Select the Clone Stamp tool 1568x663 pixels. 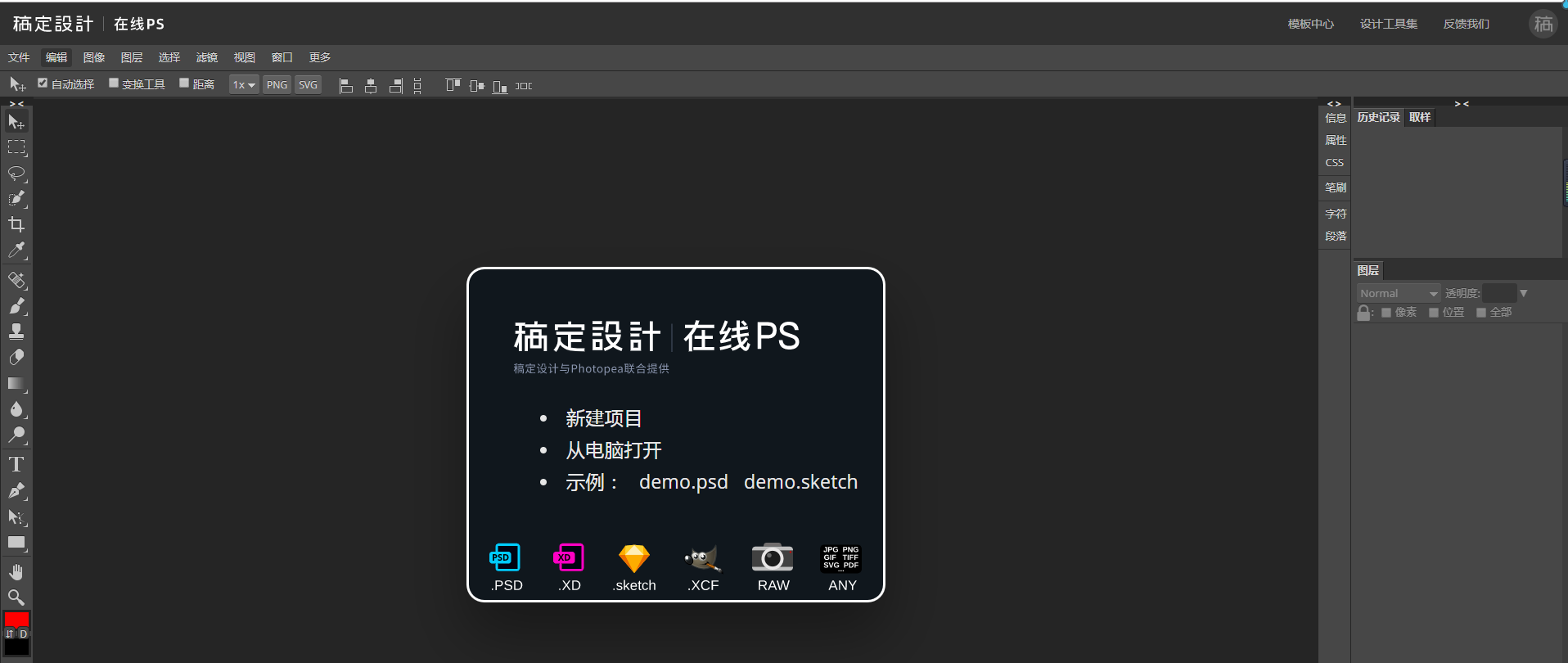click(16, 331)
